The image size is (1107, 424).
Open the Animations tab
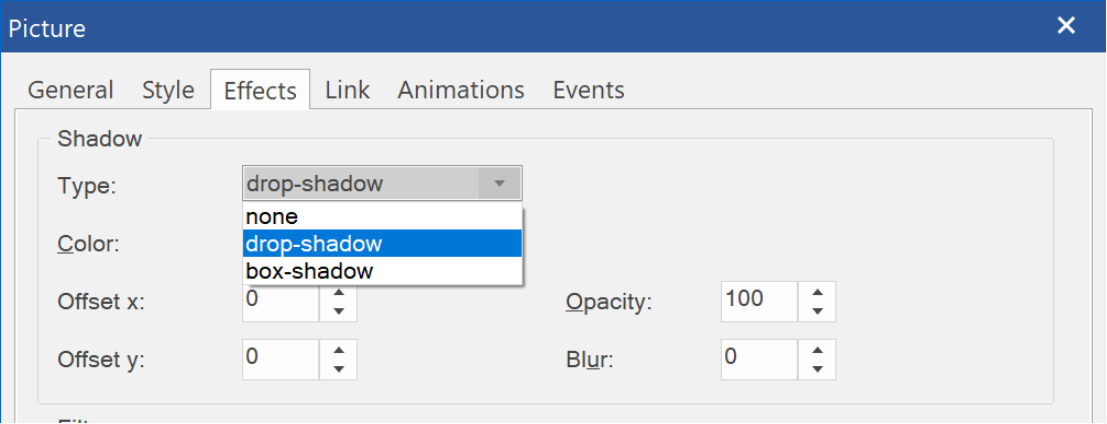click(461, 90)
